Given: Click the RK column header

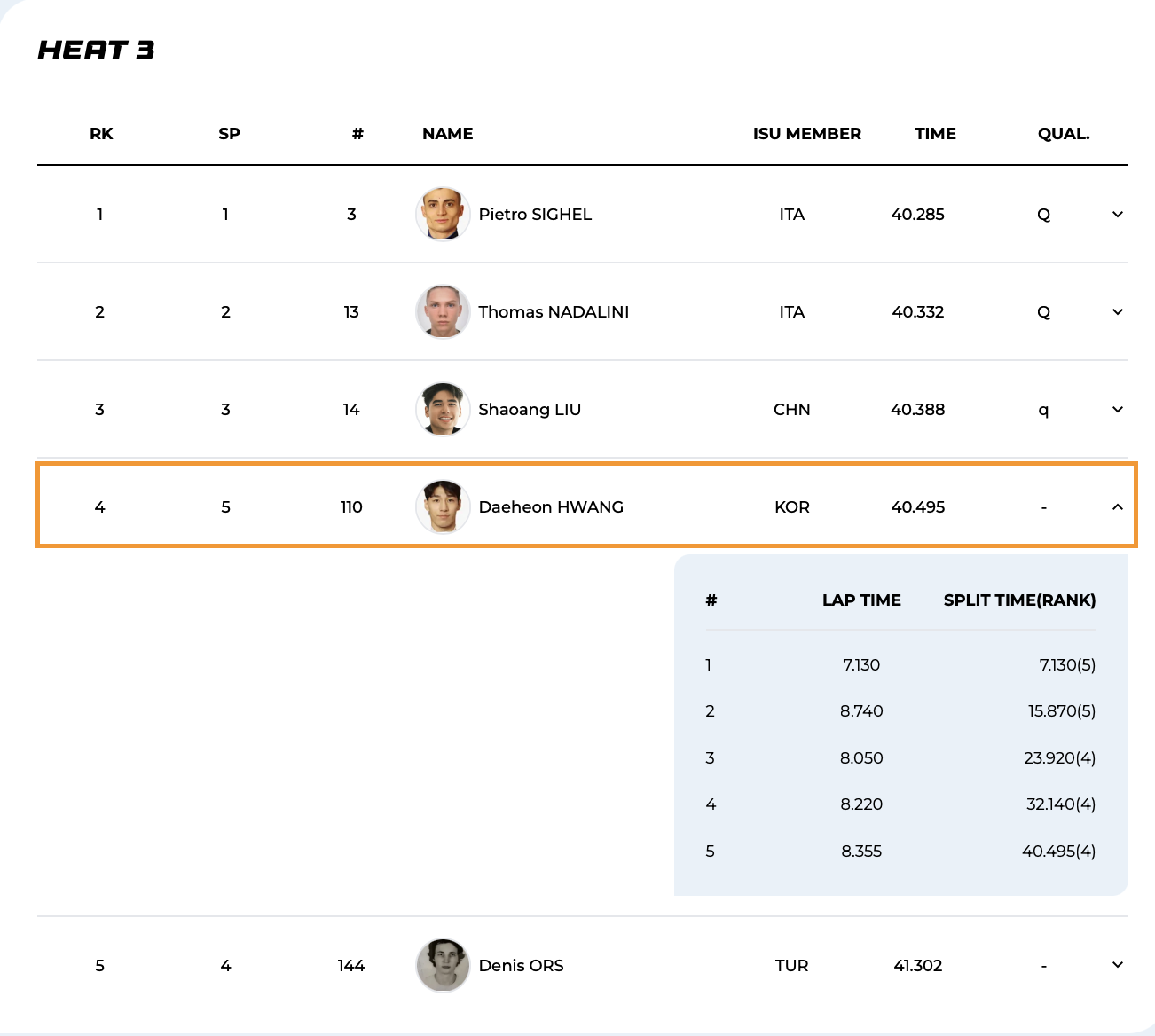Looking at the screenshot, I should [101, 134].
